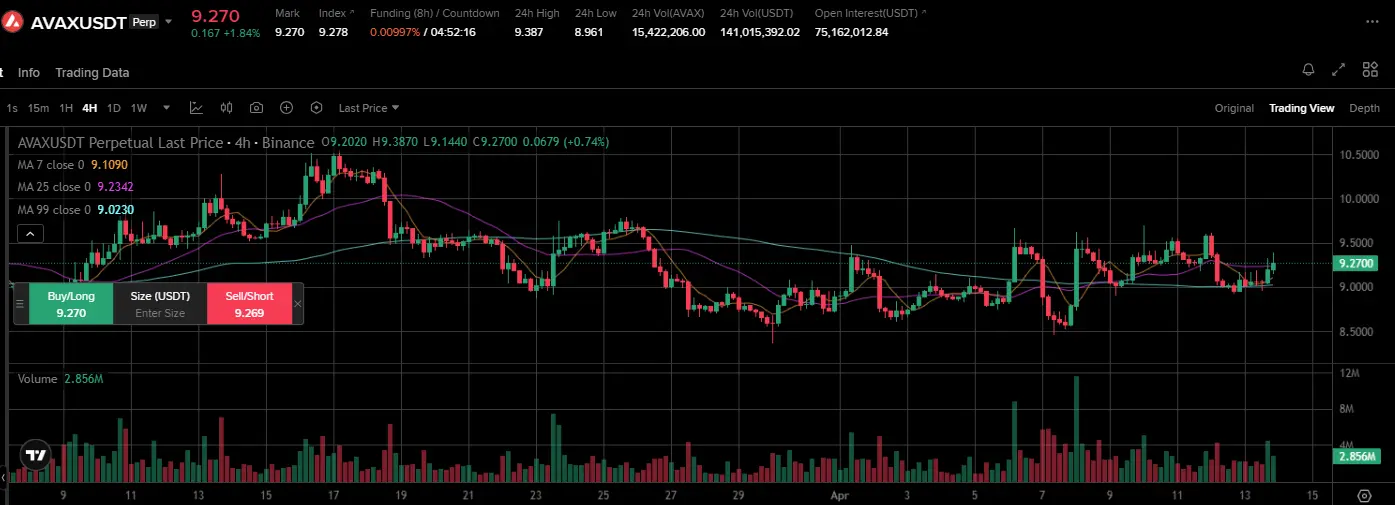
Task: Open chart settings hexagon icon
Action: (316, 108)
